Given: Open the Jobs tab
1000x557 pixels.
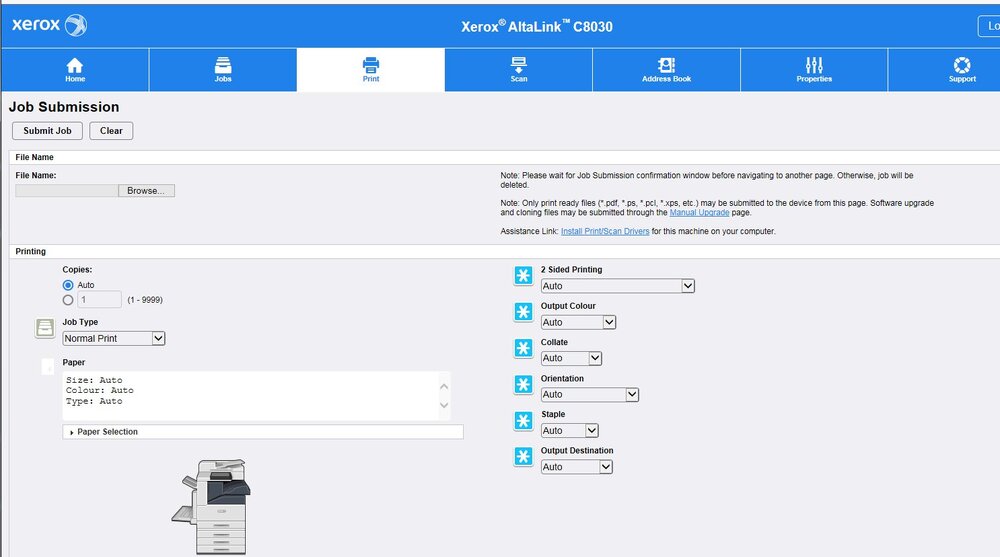Looking at the screenshot, I should pyautogui.click(x=223, y=70).
